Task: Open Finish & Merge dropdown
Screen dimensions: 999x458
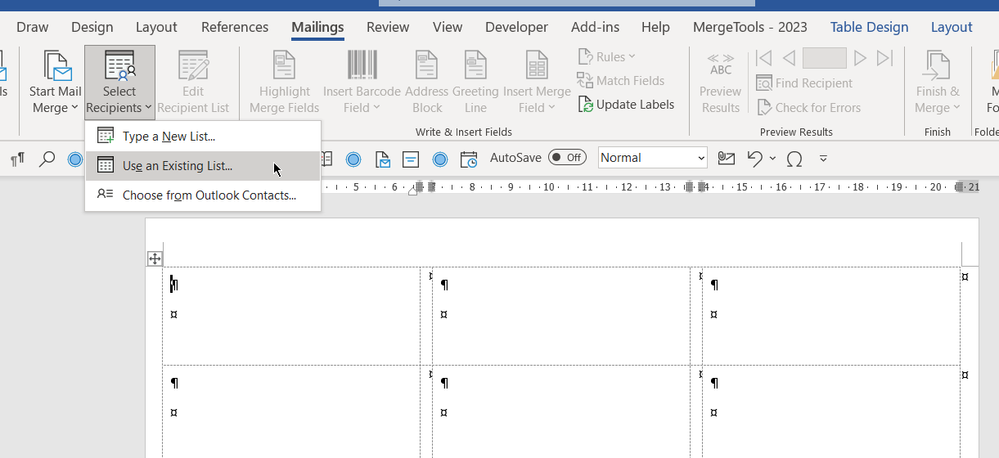Action: [x=937, y=83]
